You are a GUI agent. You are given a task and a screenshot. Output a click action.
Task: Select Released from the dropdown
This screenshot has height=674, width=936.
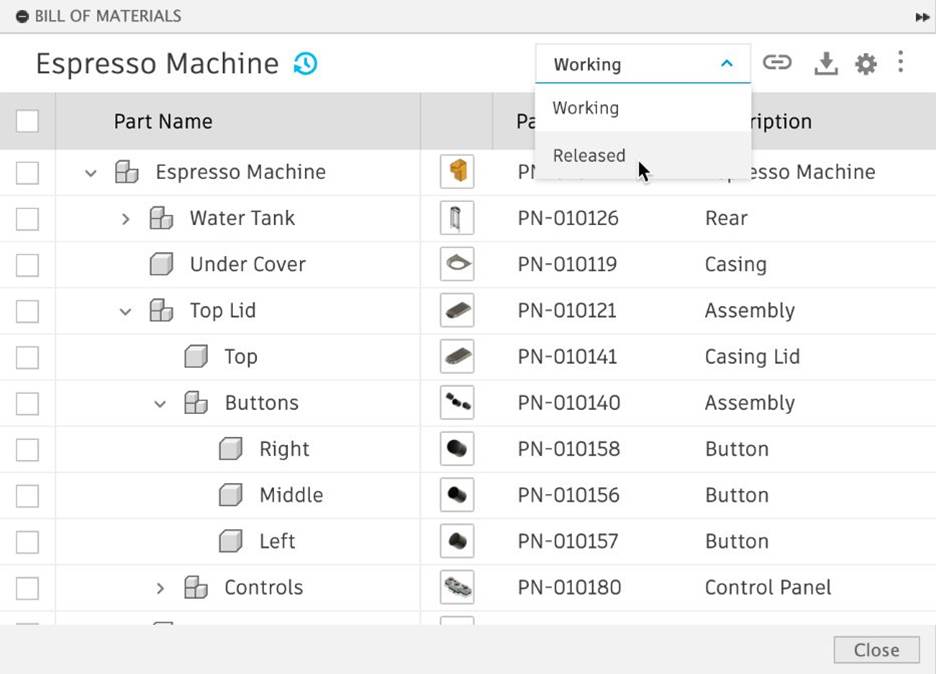[589, 155]
